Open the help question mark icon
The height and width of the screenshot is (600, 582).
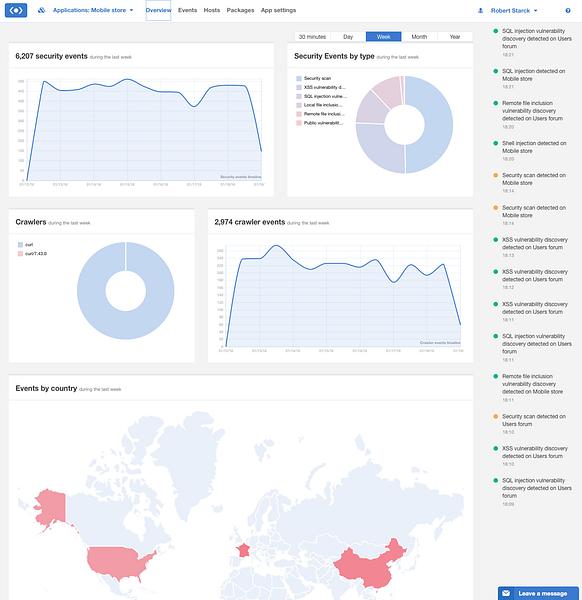568,11
